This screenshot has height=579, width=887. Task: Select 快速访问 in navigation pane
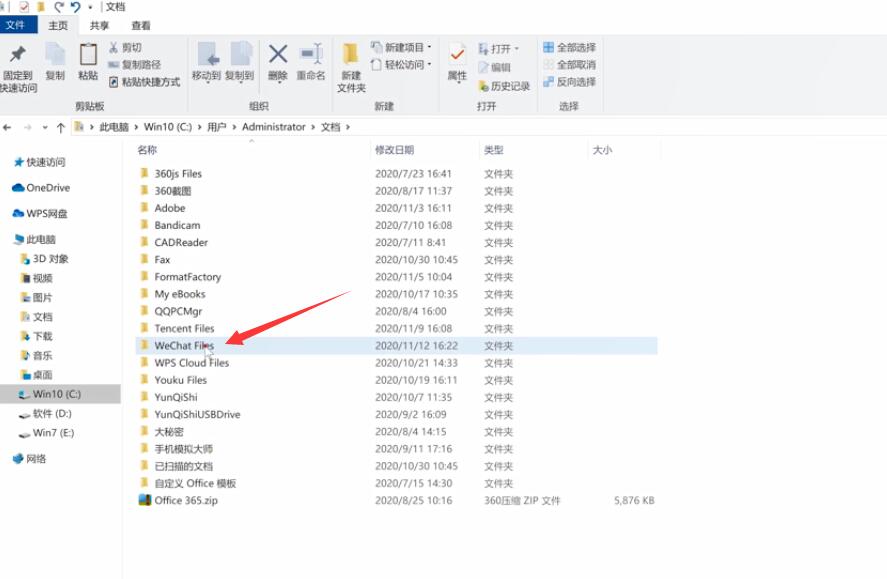tap(39, 162)
